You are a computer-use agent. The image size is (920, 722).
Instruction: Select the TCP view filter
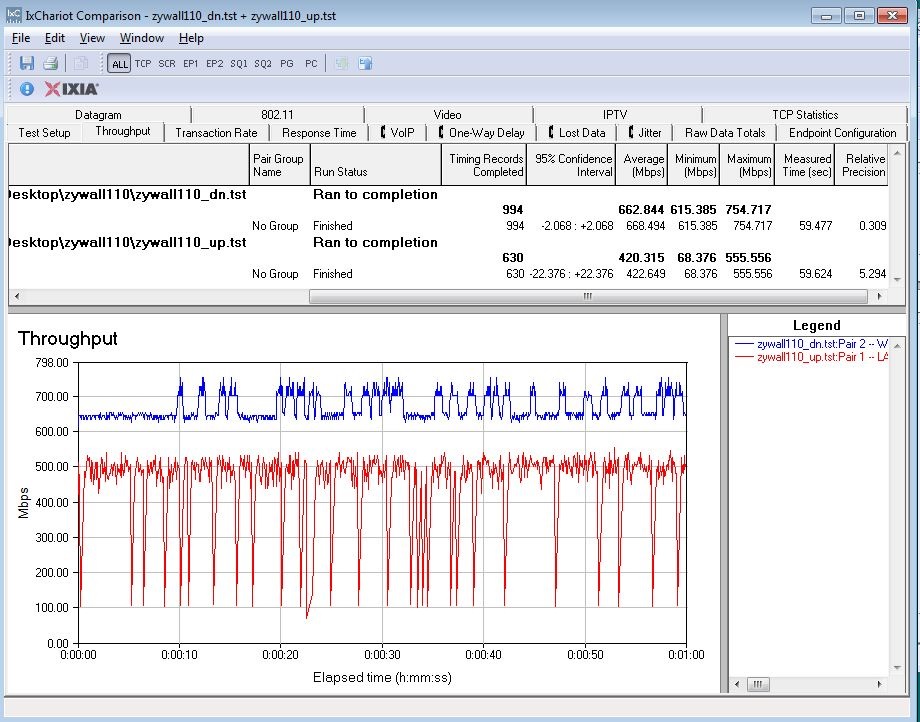pyautogui.click(x=143, y=63)
